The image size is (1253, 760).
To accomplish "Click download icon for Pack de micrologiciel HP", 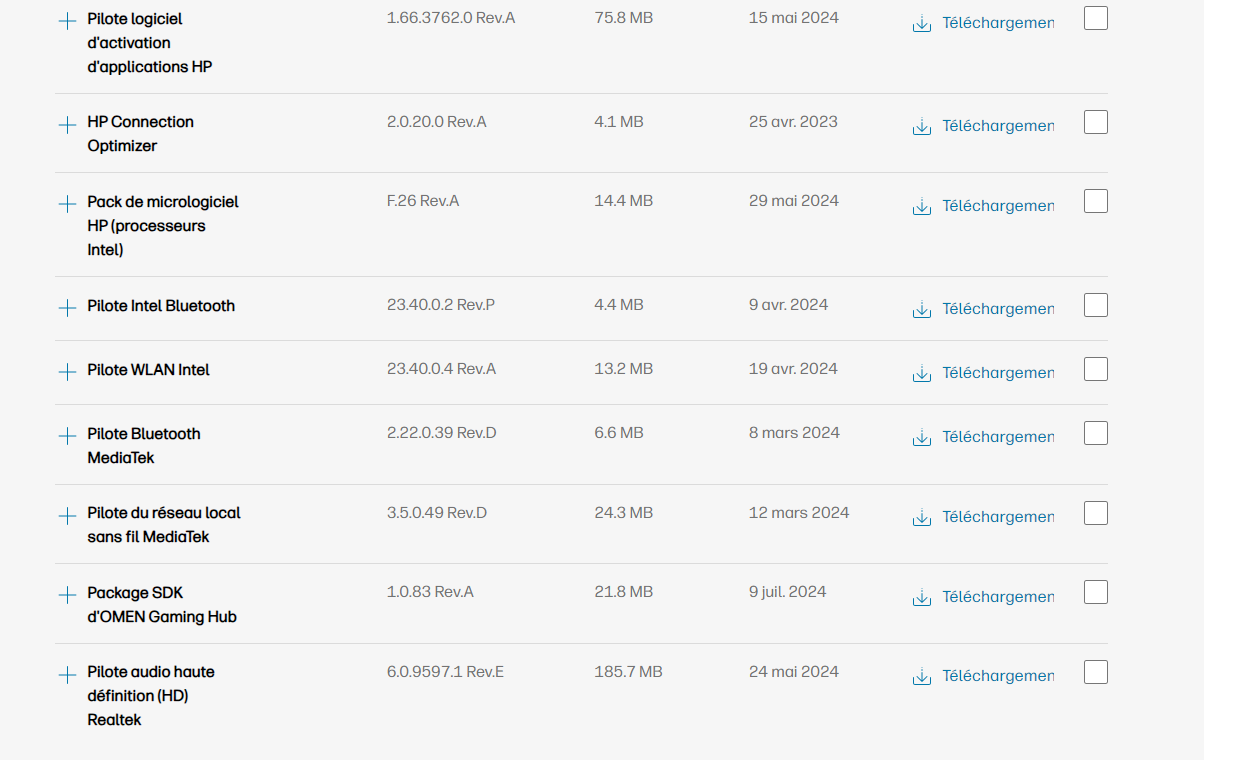I will point(921,206).
